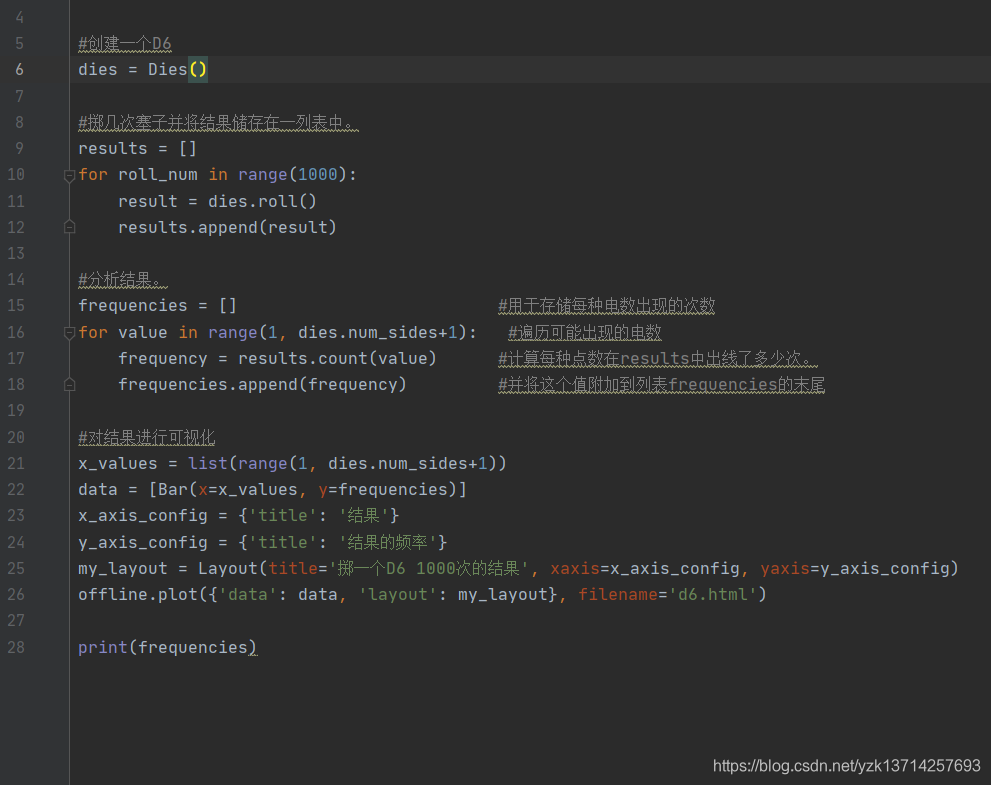The image size is (991, 785).
Task: Collapse the for loop starting at line 10
Action: pos(68,174)
